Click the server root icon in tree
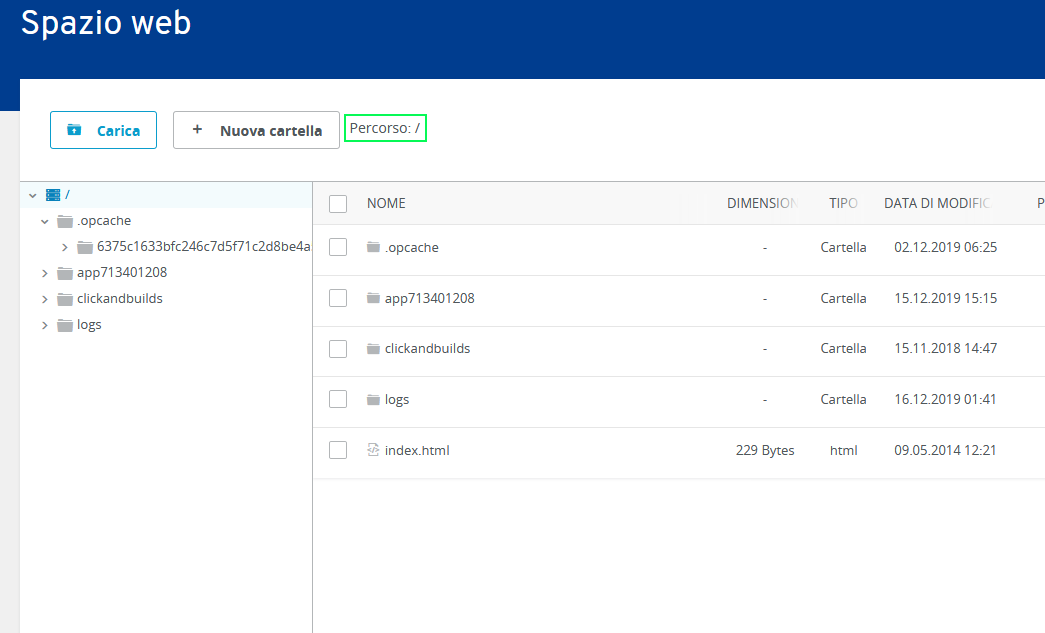The image size is (1045, 633). coord(53,195)
